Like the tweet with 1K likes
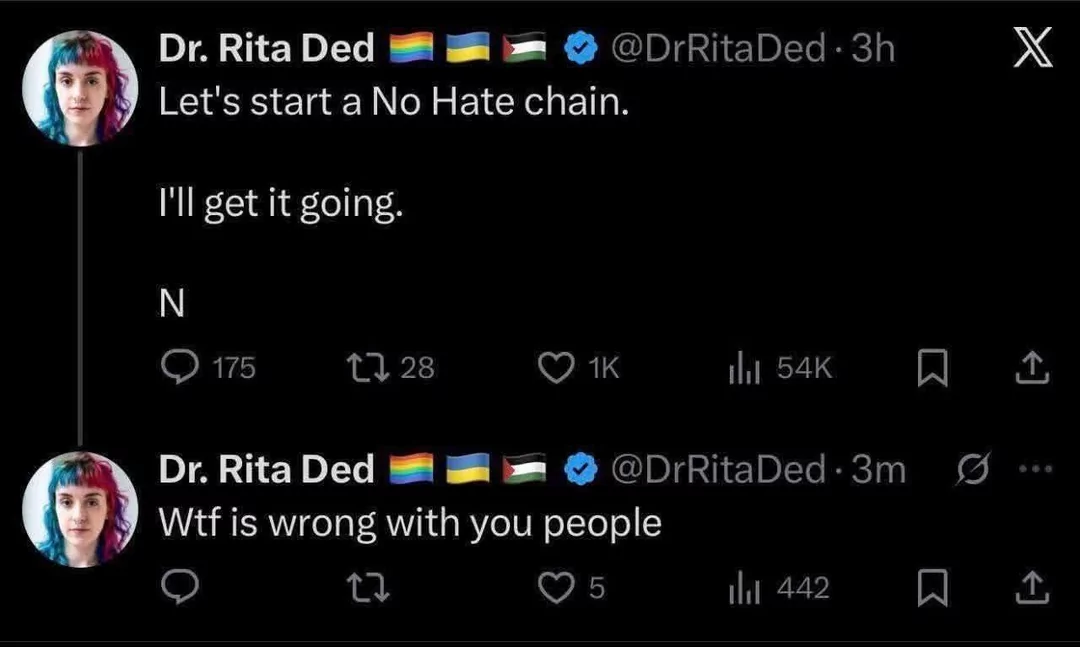 (x=555, y=369)
